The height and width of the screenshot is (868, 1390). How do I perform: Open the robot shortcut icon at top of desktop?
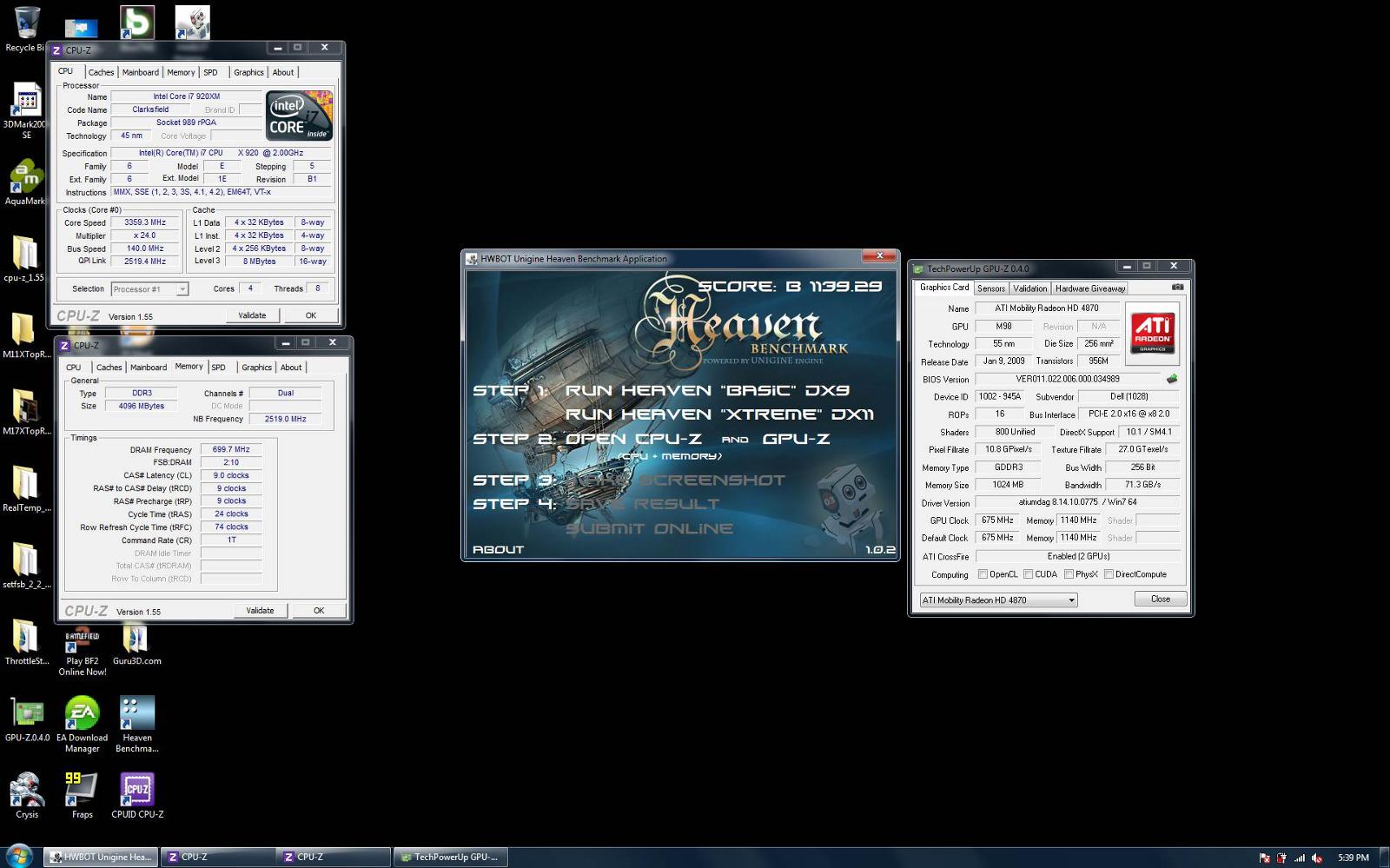(x=192, y=22)
